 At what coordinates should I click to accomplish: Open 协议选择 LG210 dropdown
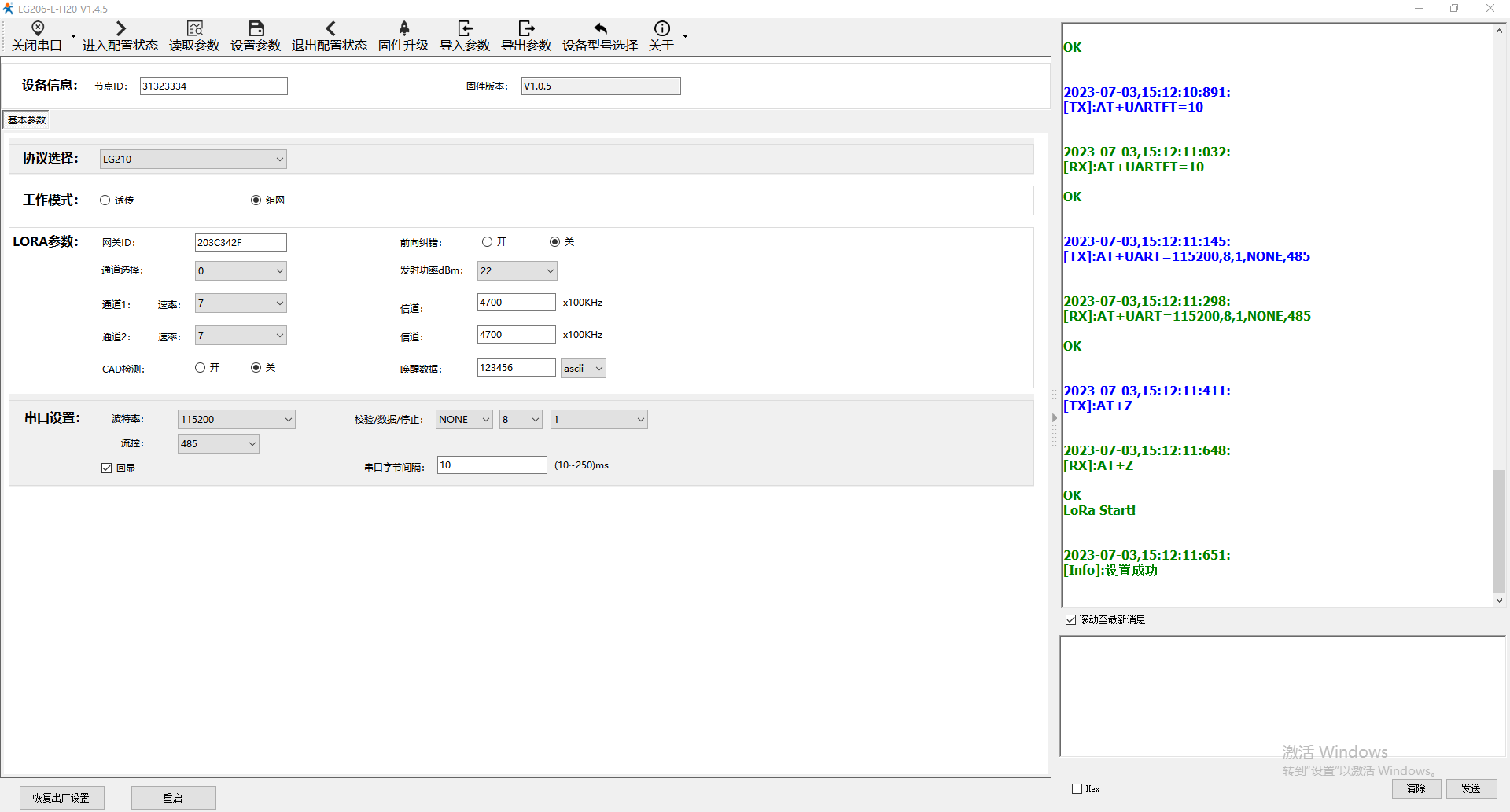(193, 160)
